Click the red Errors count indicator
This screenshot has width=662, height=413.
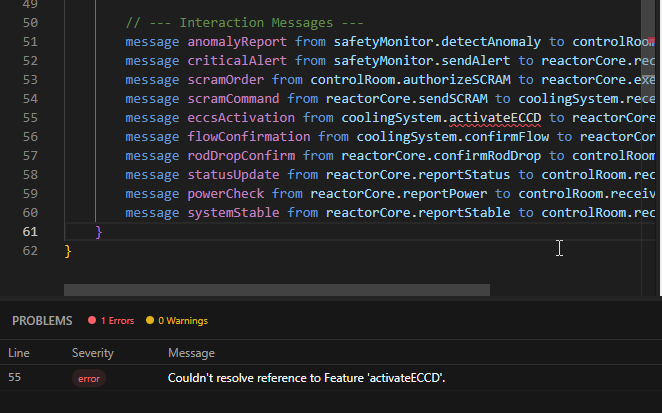(110, 321)
